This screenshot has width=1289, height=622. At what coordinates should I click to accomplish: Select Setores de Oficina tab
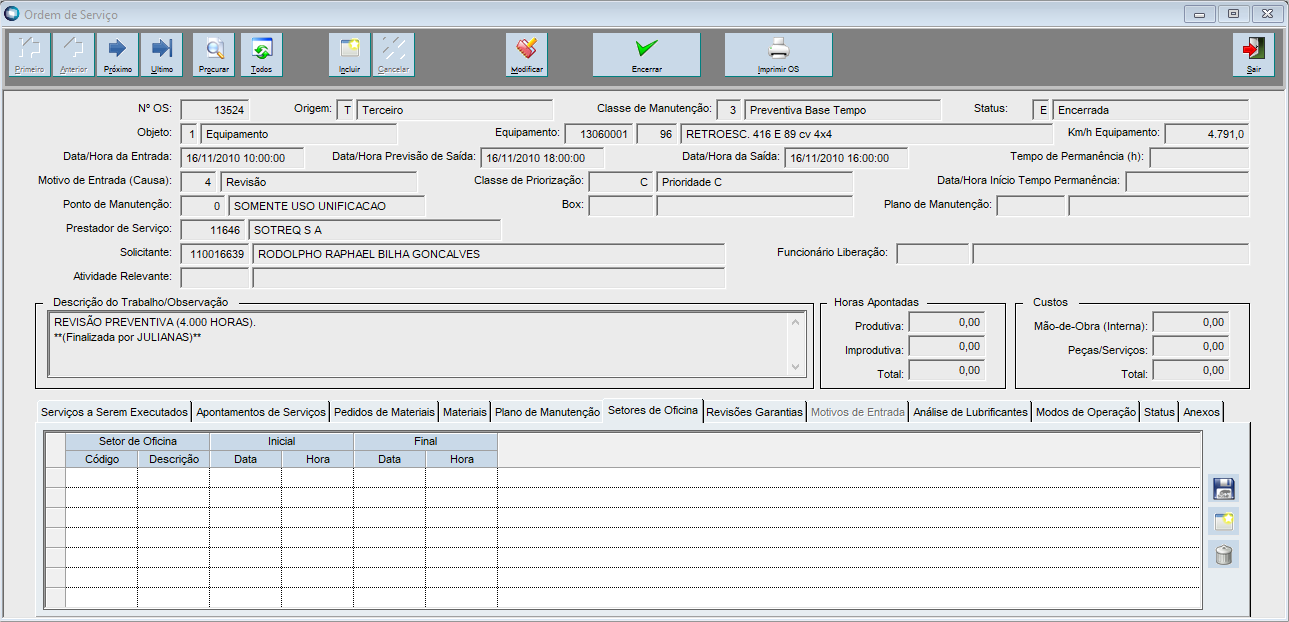653,411
